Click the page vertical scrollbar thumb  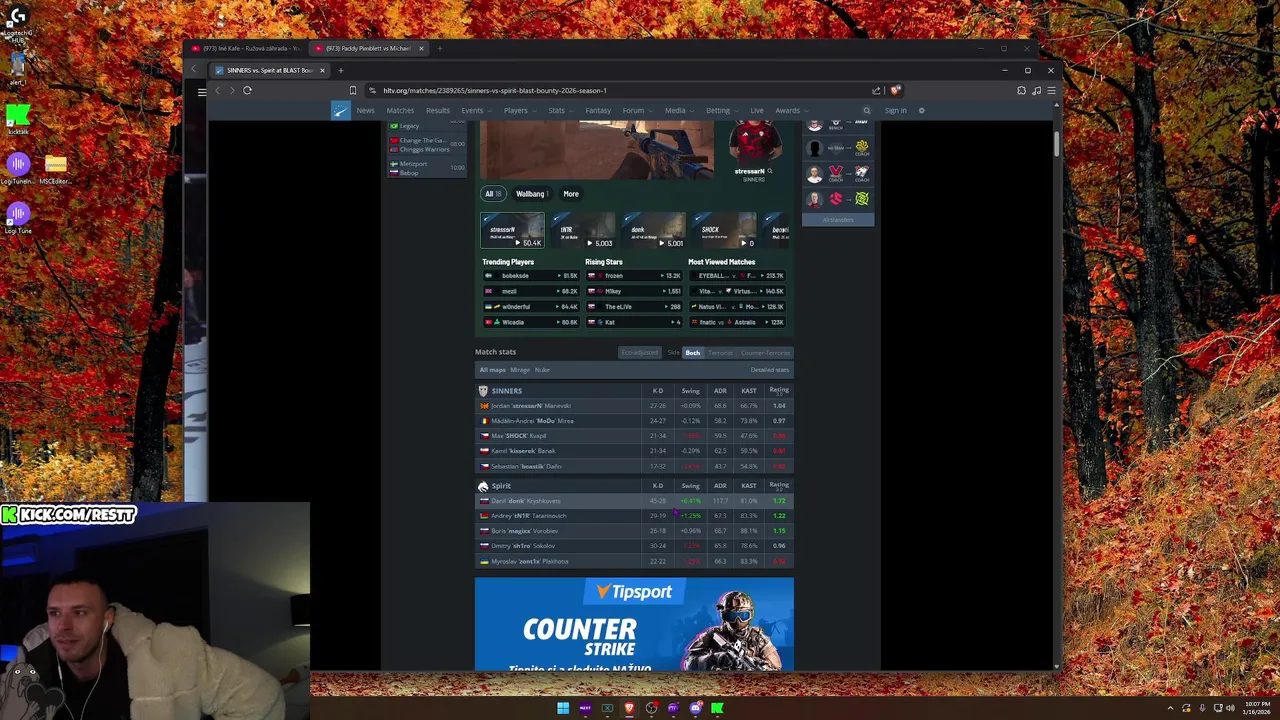tap(1055, 142)
